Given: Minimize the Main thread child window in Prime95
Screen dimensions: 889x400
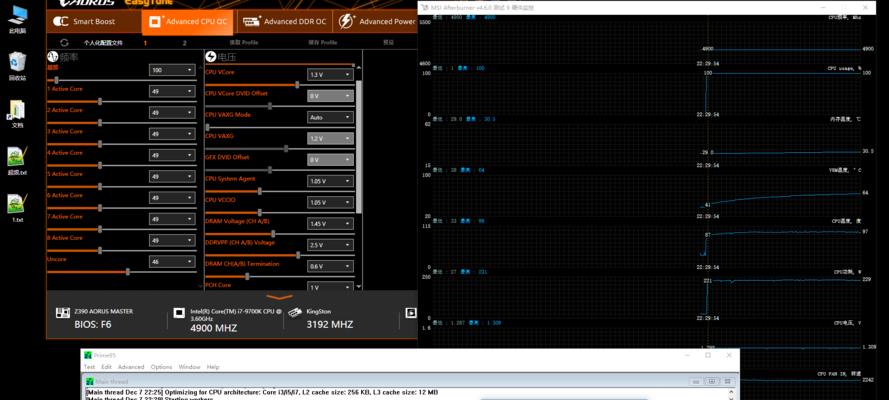Looking at the screenshot, I should (x=694, y=381).
